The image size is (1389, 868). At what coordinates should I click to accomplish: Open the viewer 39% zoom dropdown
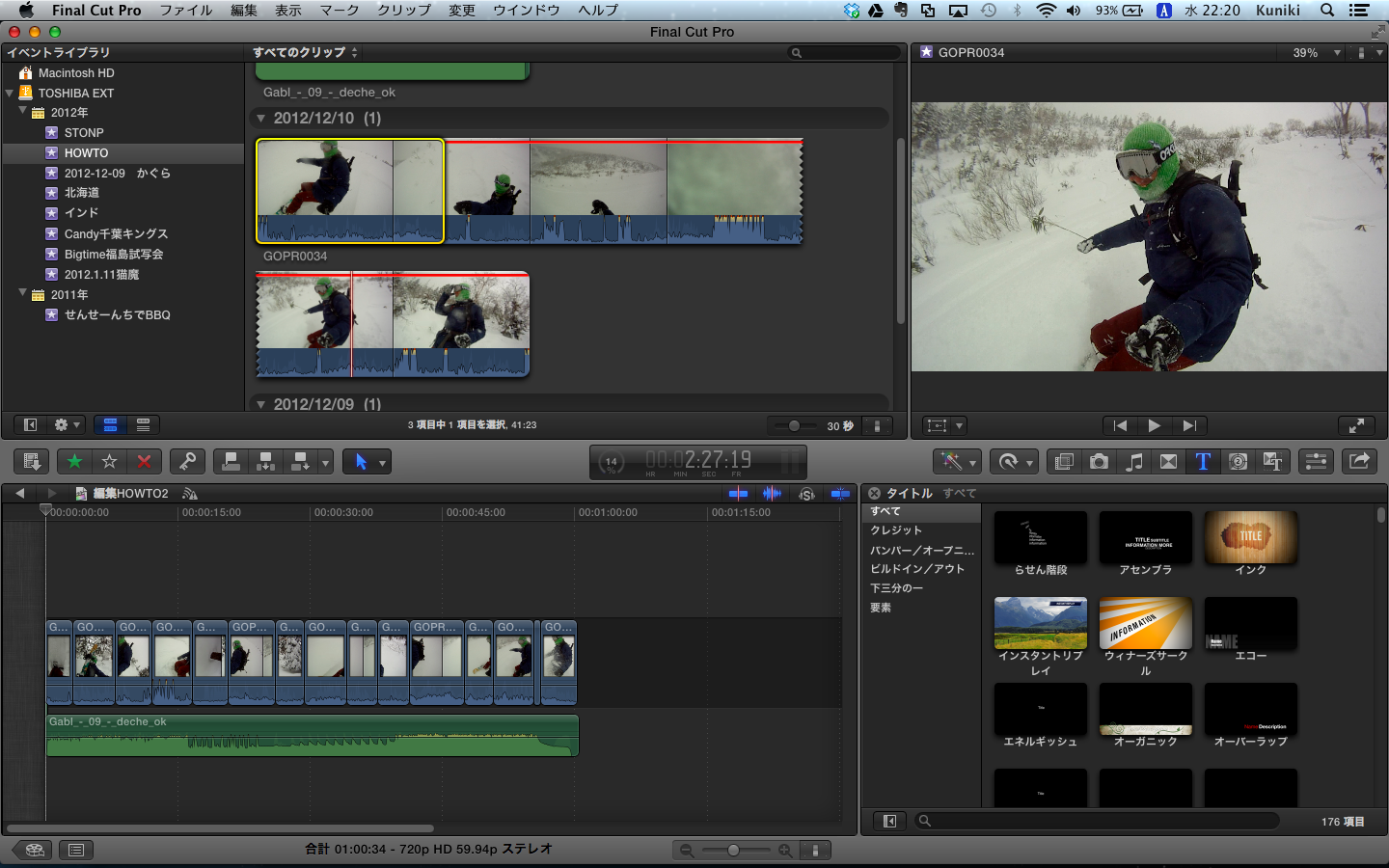pyautogui.click(x=1317, y=53)
